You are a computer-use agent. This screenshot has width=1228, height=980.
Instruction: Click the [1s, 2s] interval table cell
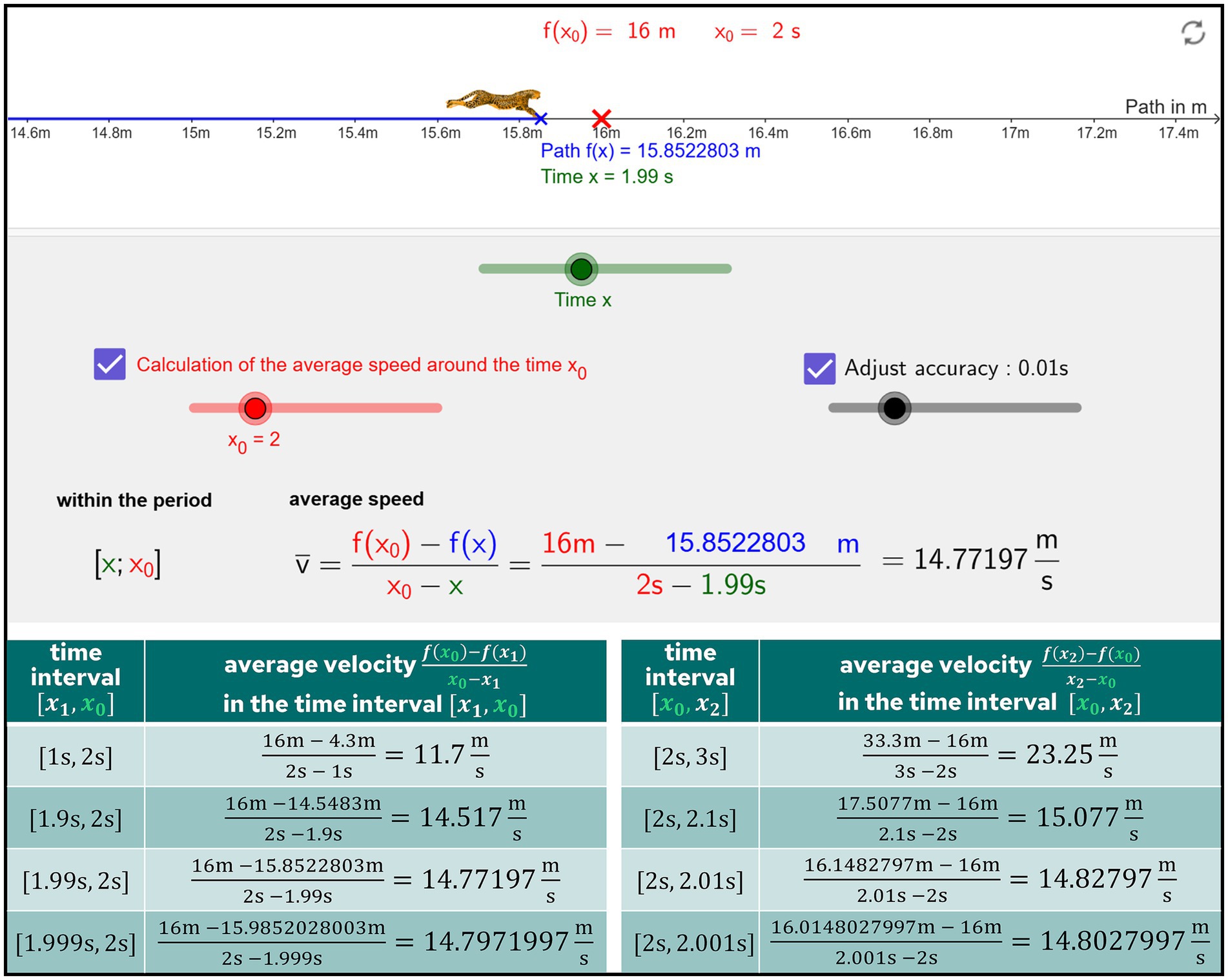pos(76,756)
